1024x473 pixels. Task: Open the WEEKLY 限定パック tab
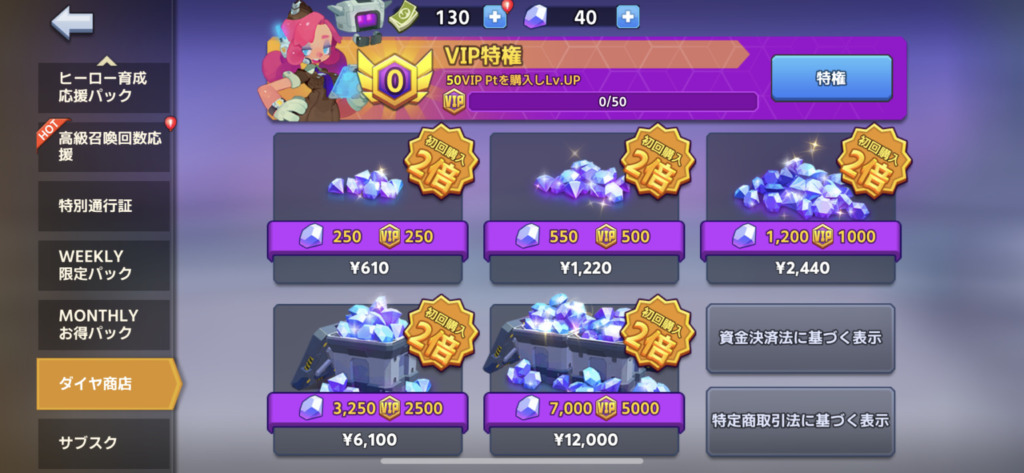tap(104, 265)
